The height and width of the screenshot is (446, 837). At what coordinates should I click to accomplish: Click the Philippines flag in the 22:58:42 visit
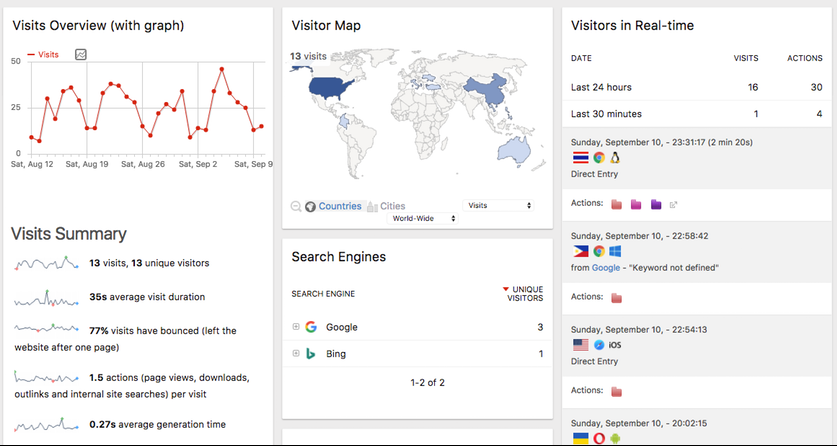(580, 251)
